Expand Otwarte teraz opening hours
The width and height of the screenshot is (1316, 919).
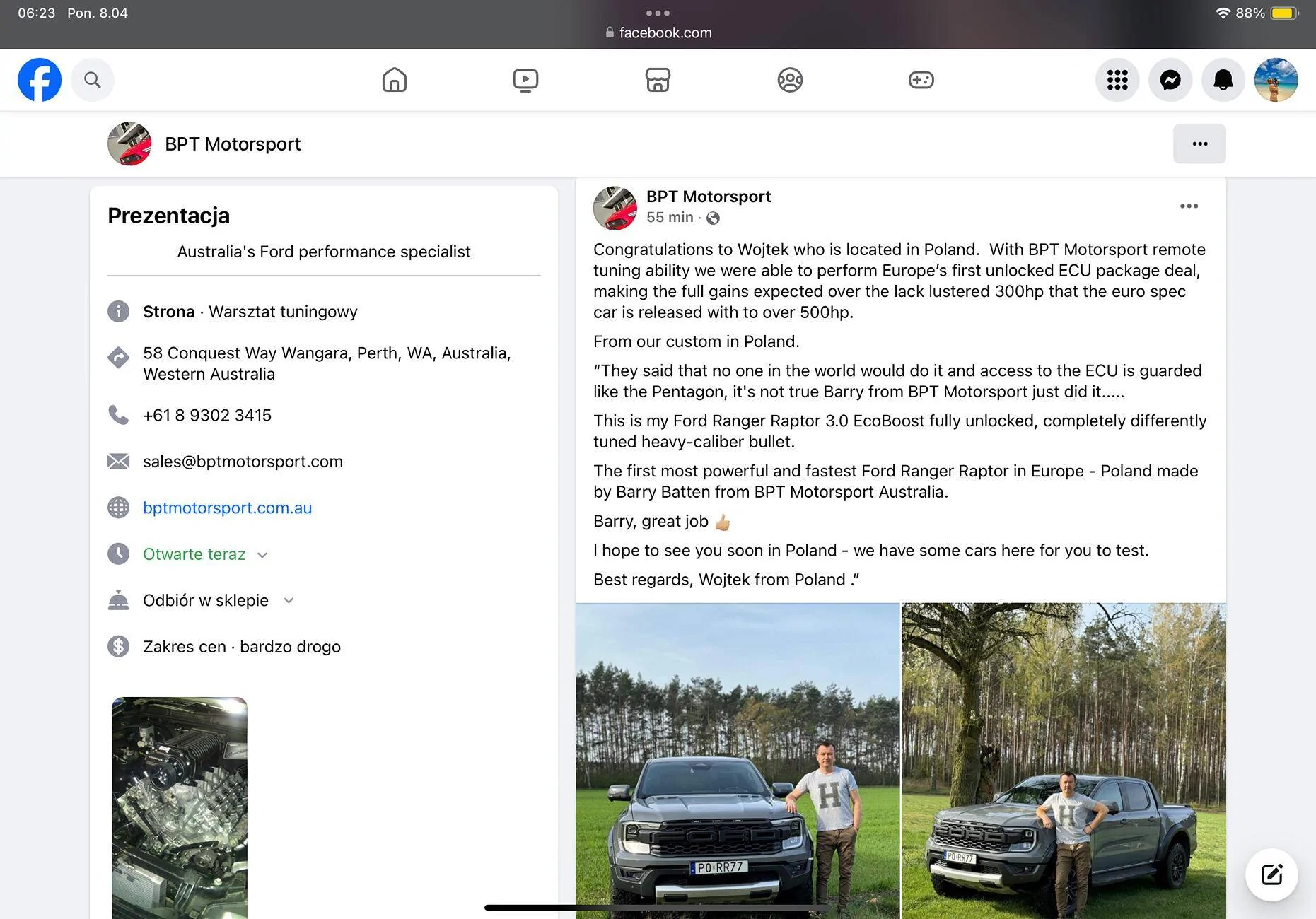click(205, 554)
